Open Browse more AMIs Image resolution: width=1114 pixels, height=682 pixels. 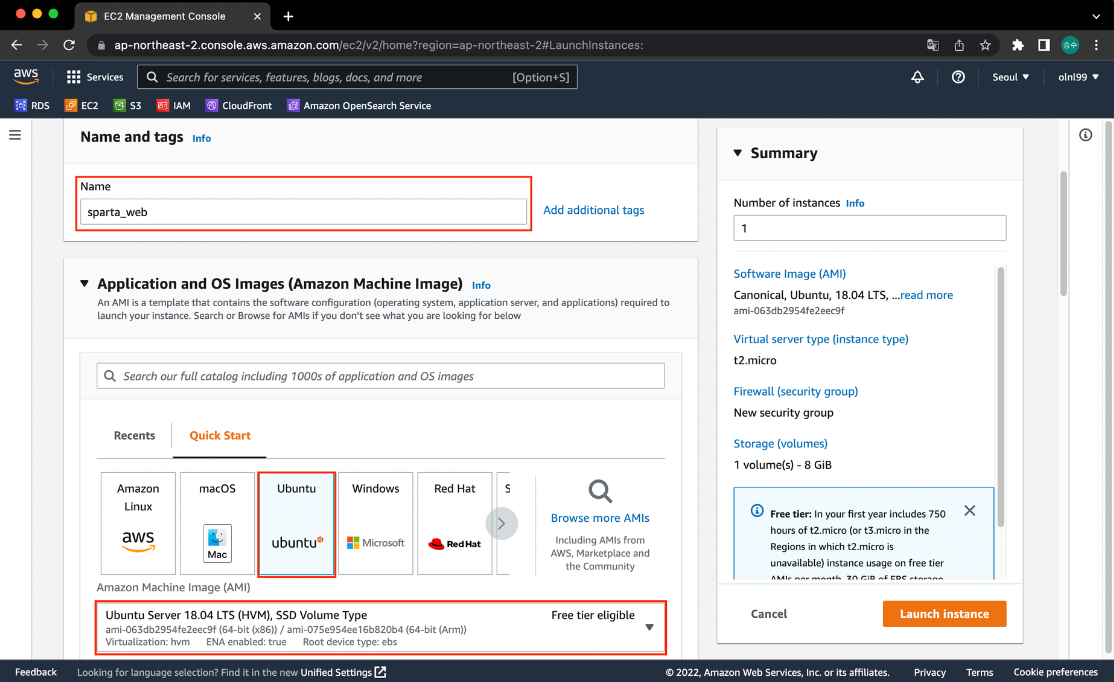[x=600, y=518]
